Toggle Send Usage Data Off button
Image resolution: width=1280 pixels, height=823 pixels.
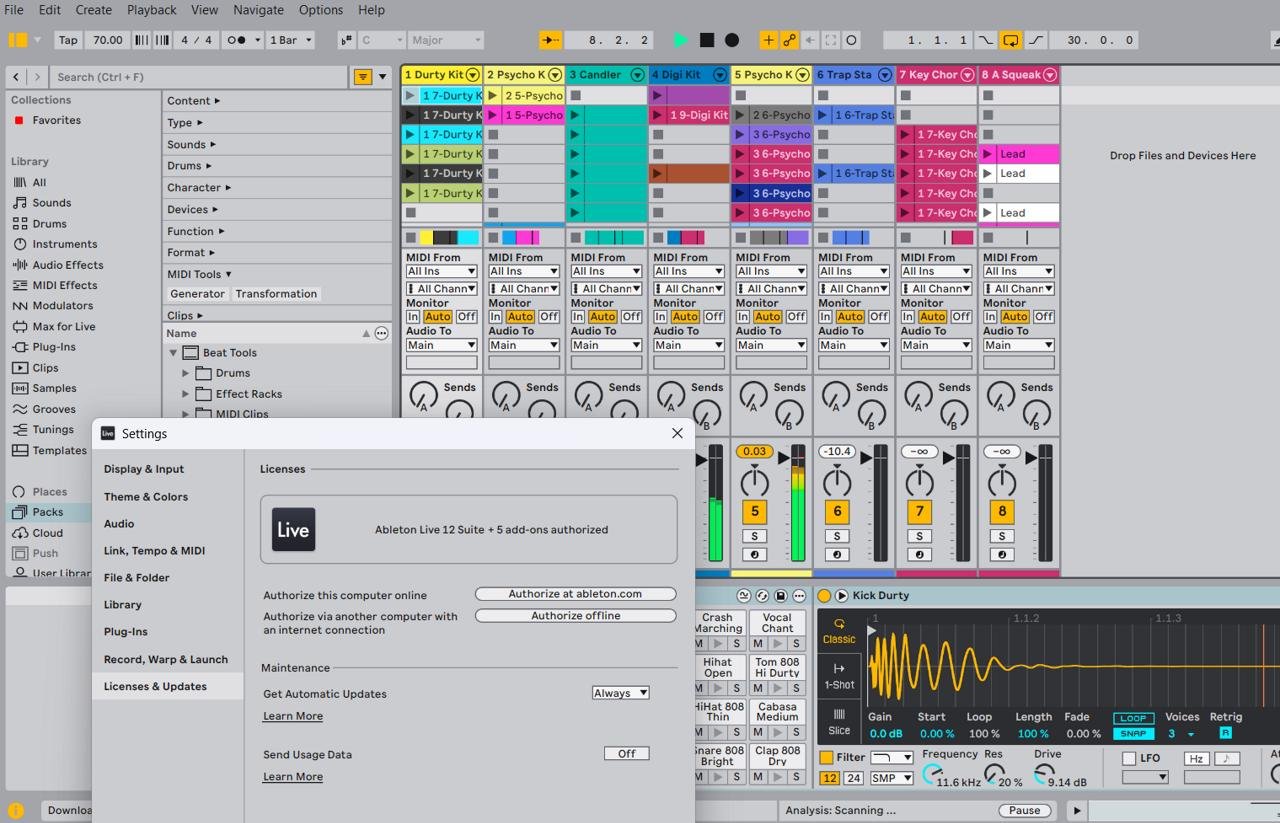(x=627, y=754)
